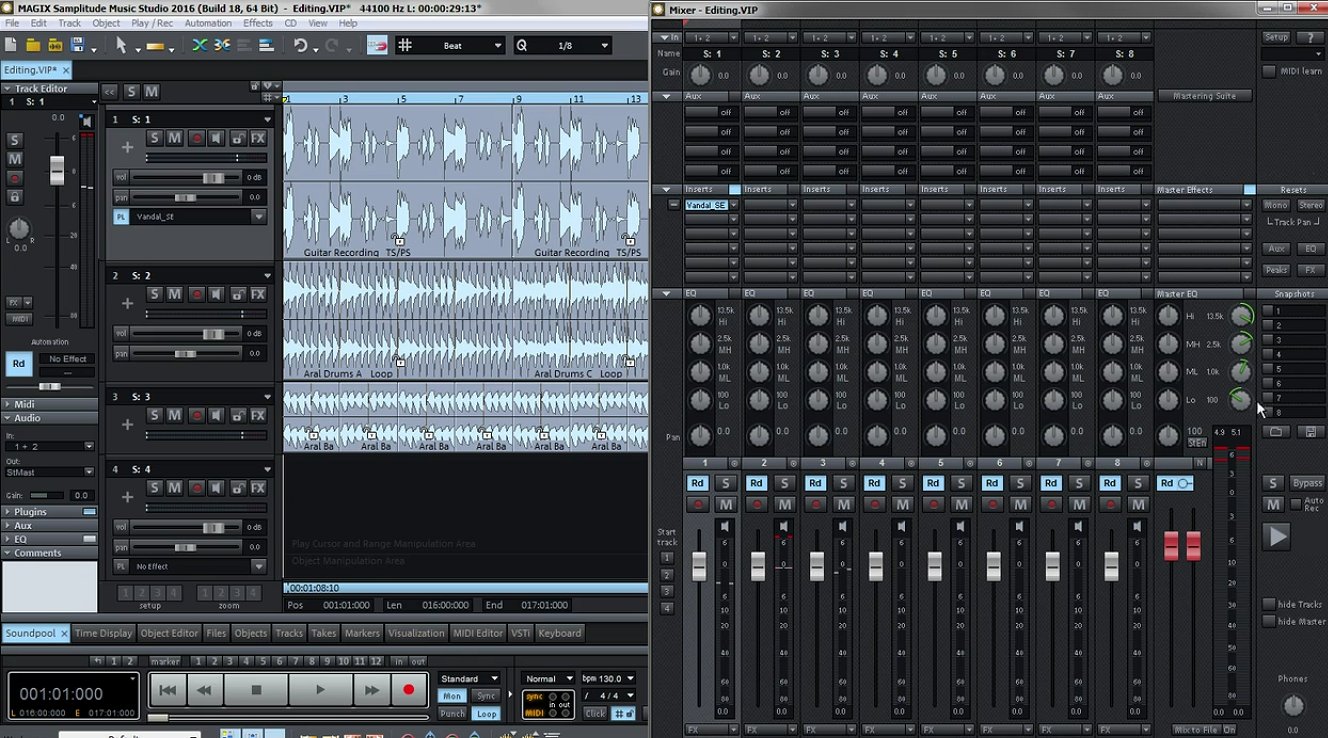Click the speaker monitor icon on track 2
The width and height of the screenshot is (1328, 738).
coord(216,294)
